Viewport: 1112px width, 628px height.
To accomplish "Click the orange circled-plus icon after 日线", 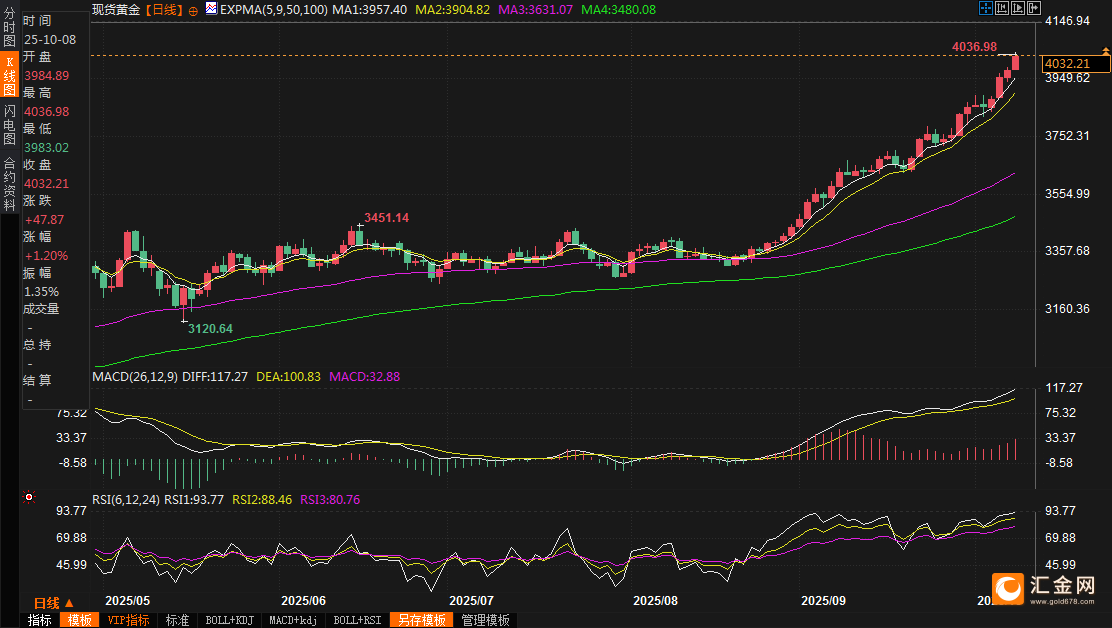I will (x=193, y=9).
